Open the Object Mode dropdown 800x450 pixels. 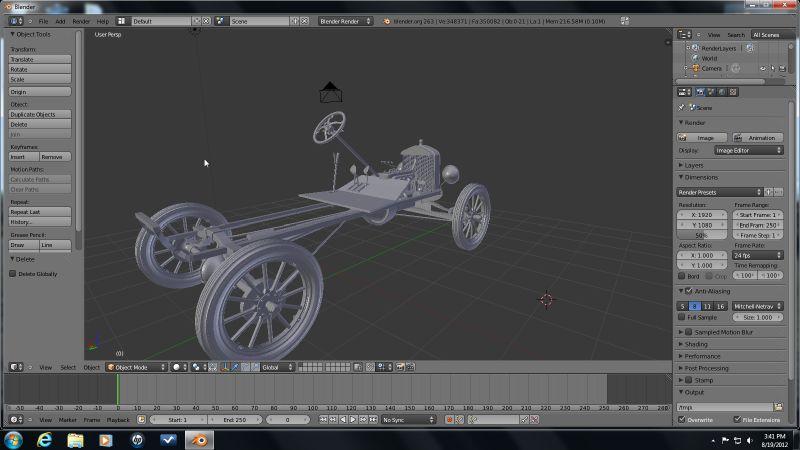136,367
